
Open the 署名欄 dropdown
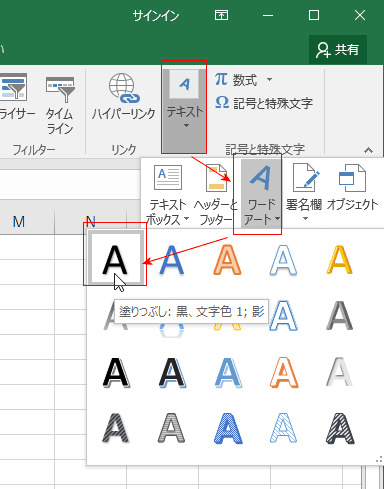pyautogui.click(x=304, y=192)
